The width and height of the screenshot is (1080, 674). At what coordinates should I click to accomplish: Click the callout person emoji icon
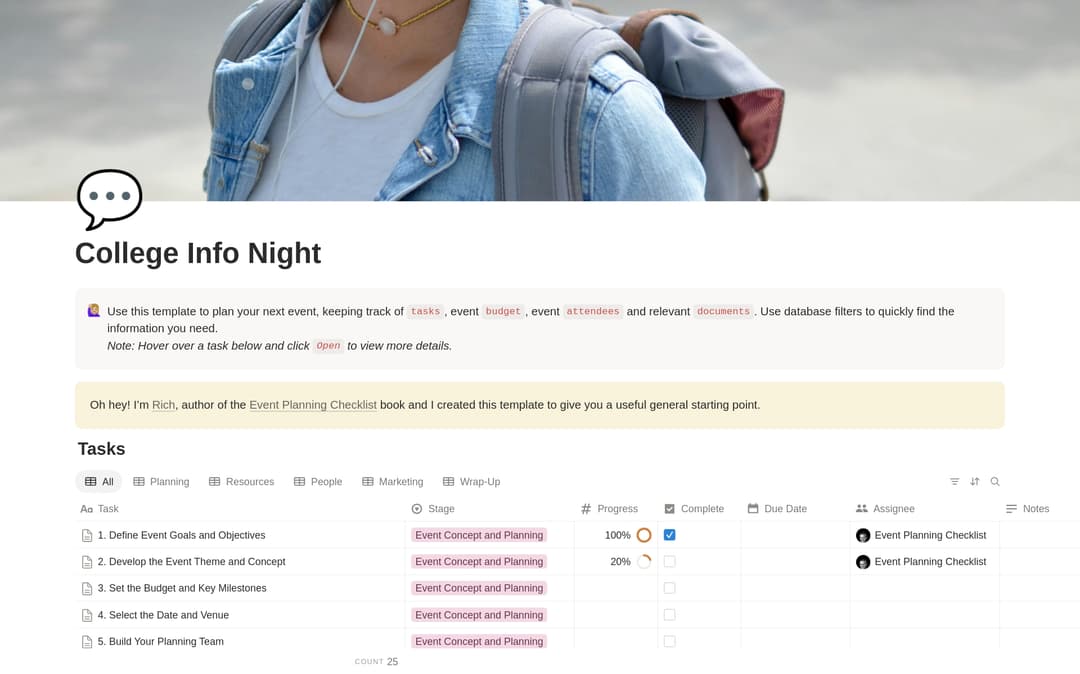coord(94,311)
